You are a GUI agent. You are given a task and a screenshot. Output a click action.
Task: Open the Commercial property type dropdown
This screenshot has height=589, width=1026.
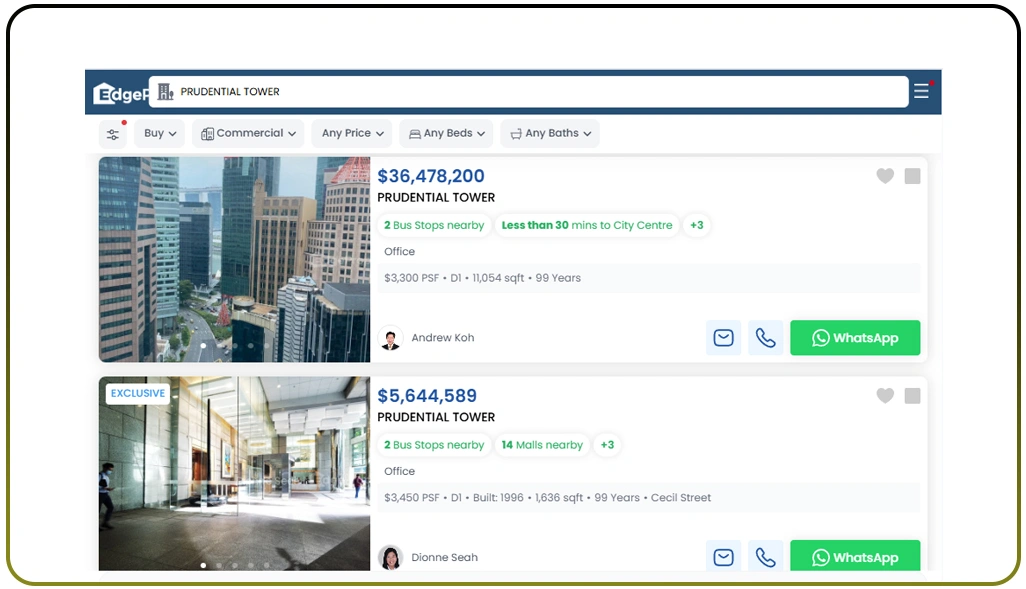coord(247,133)
